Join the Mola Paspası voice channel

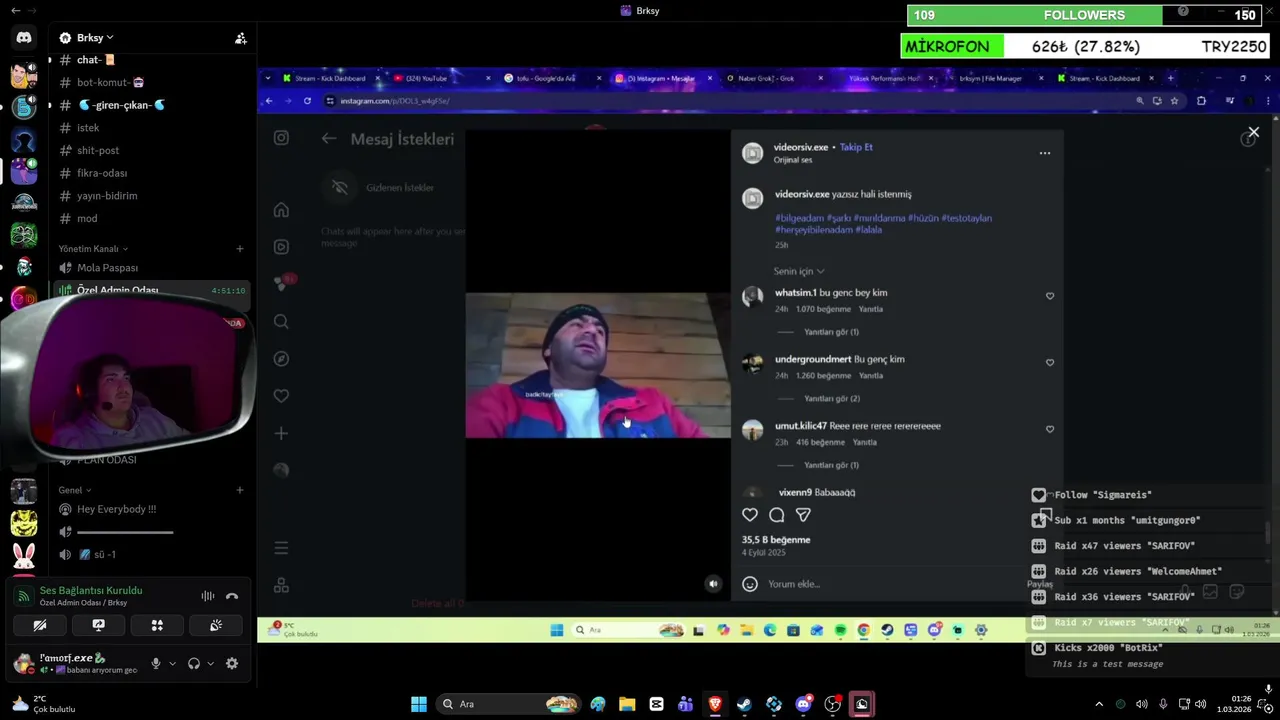click(x=107, y=268)
